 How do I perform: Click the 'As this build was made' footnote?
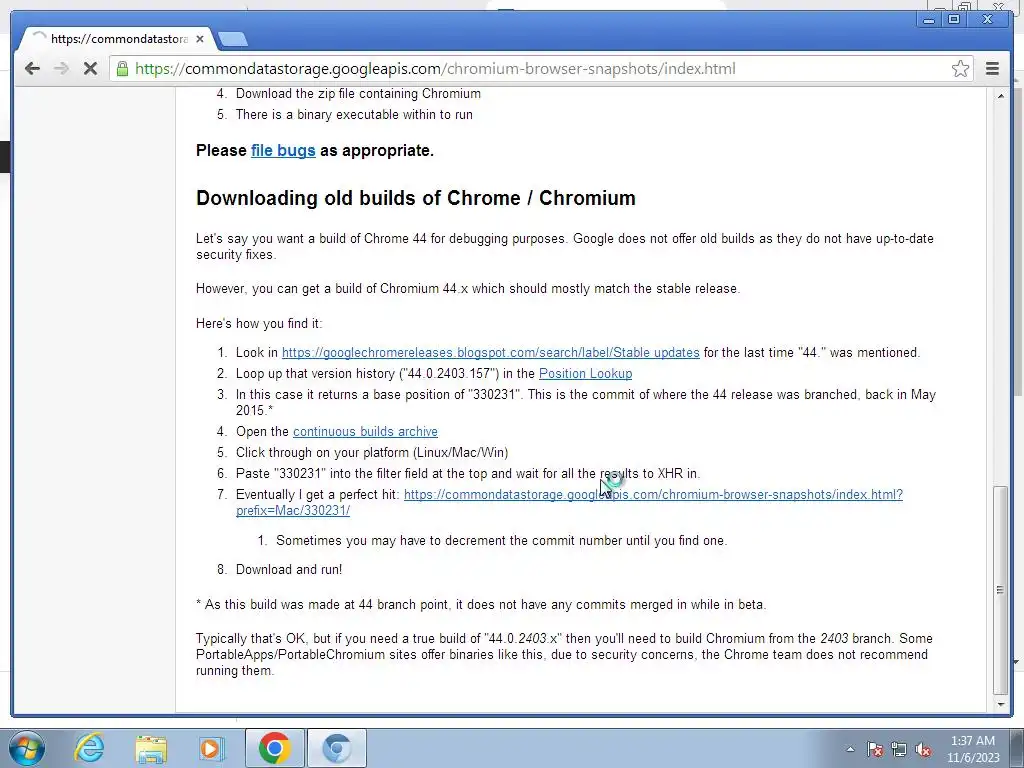pyautogui.click(x=481, y=605)
